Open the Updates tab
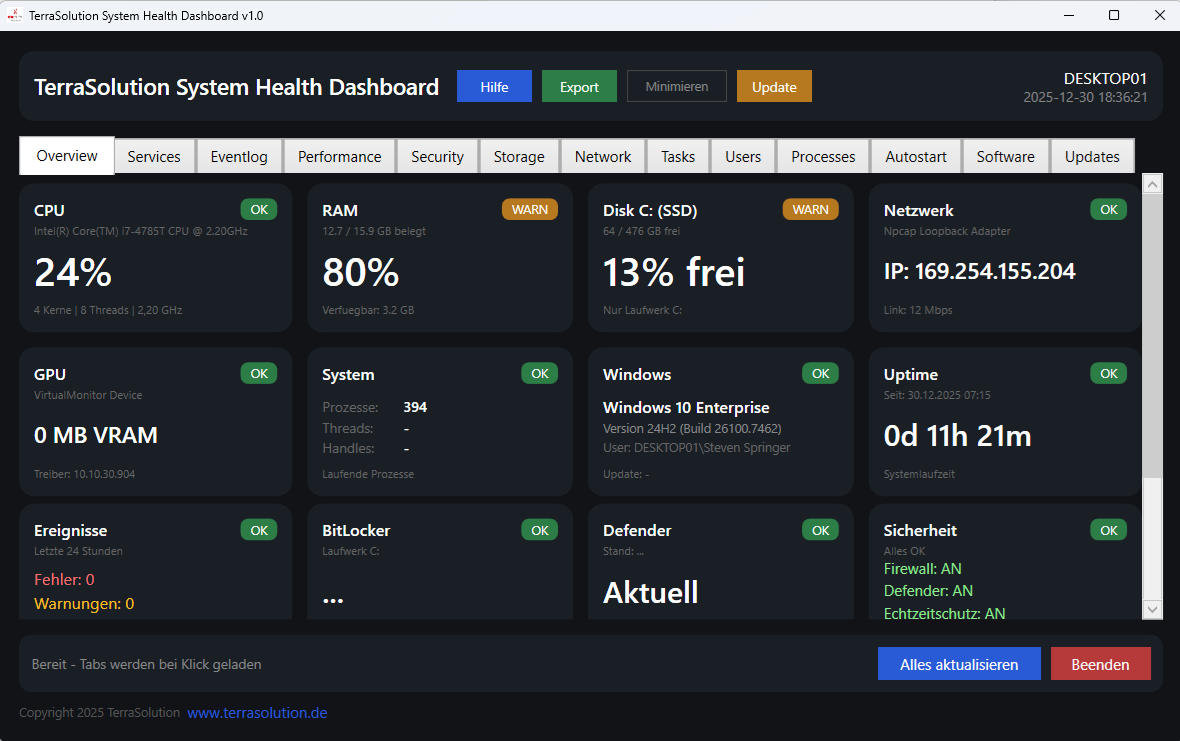Viewport: 1180px width, 741px height. click(x=1092, y=156)
